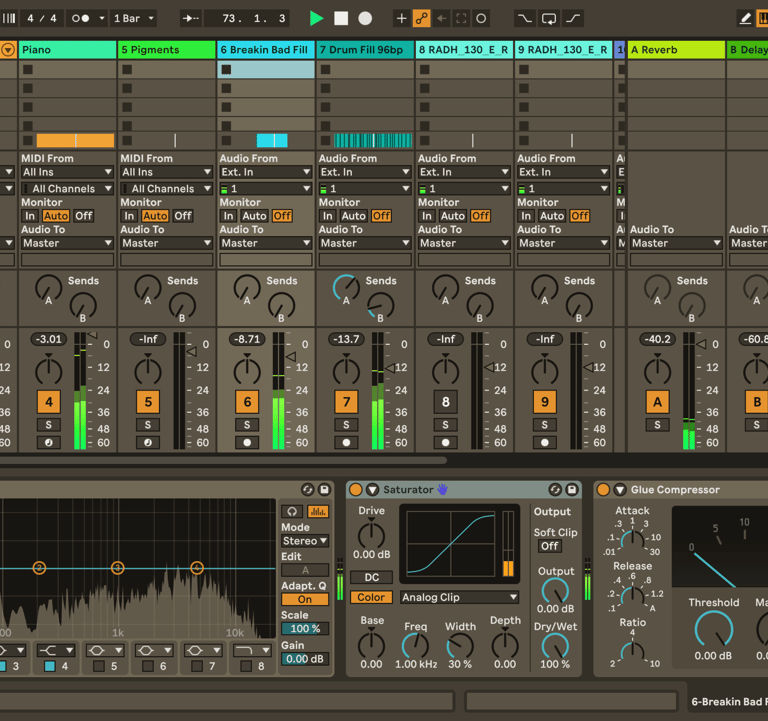Image resolution: width=768 pixels, height=721 pixels.
Task: Enable Saturator DC filter button
Action: click(x=371, y=577)
